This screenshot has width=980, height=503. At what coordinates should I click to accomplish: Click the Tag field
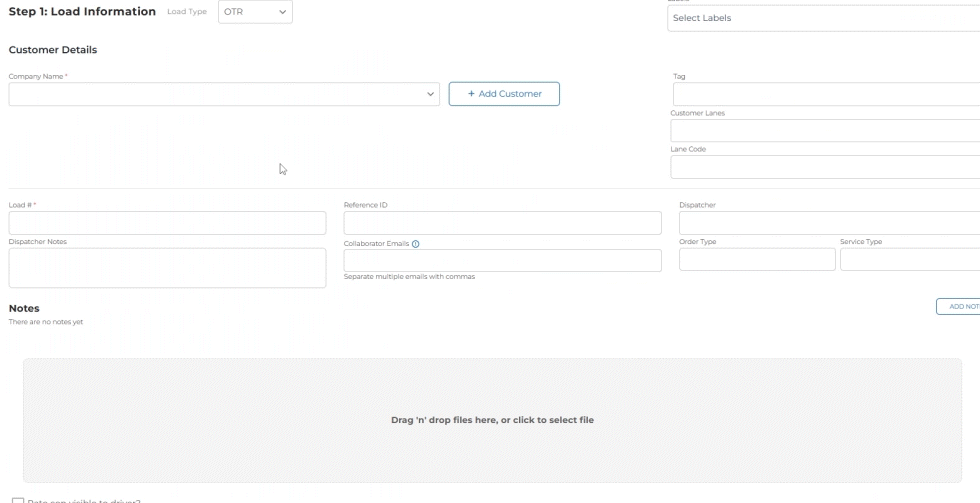[825, 94]
